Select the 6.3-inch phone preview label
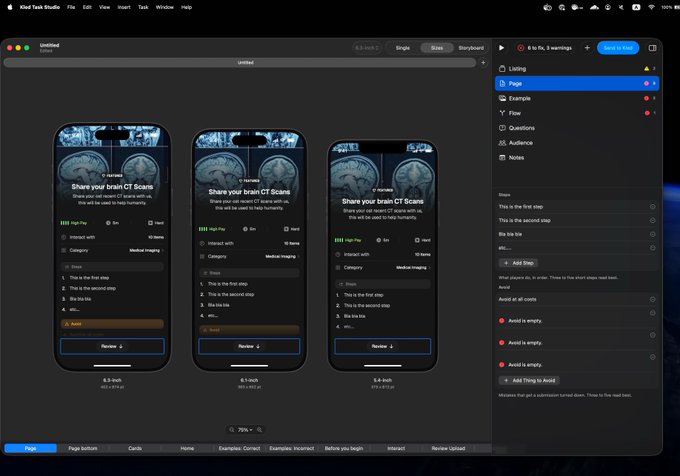 click(112, 380)
